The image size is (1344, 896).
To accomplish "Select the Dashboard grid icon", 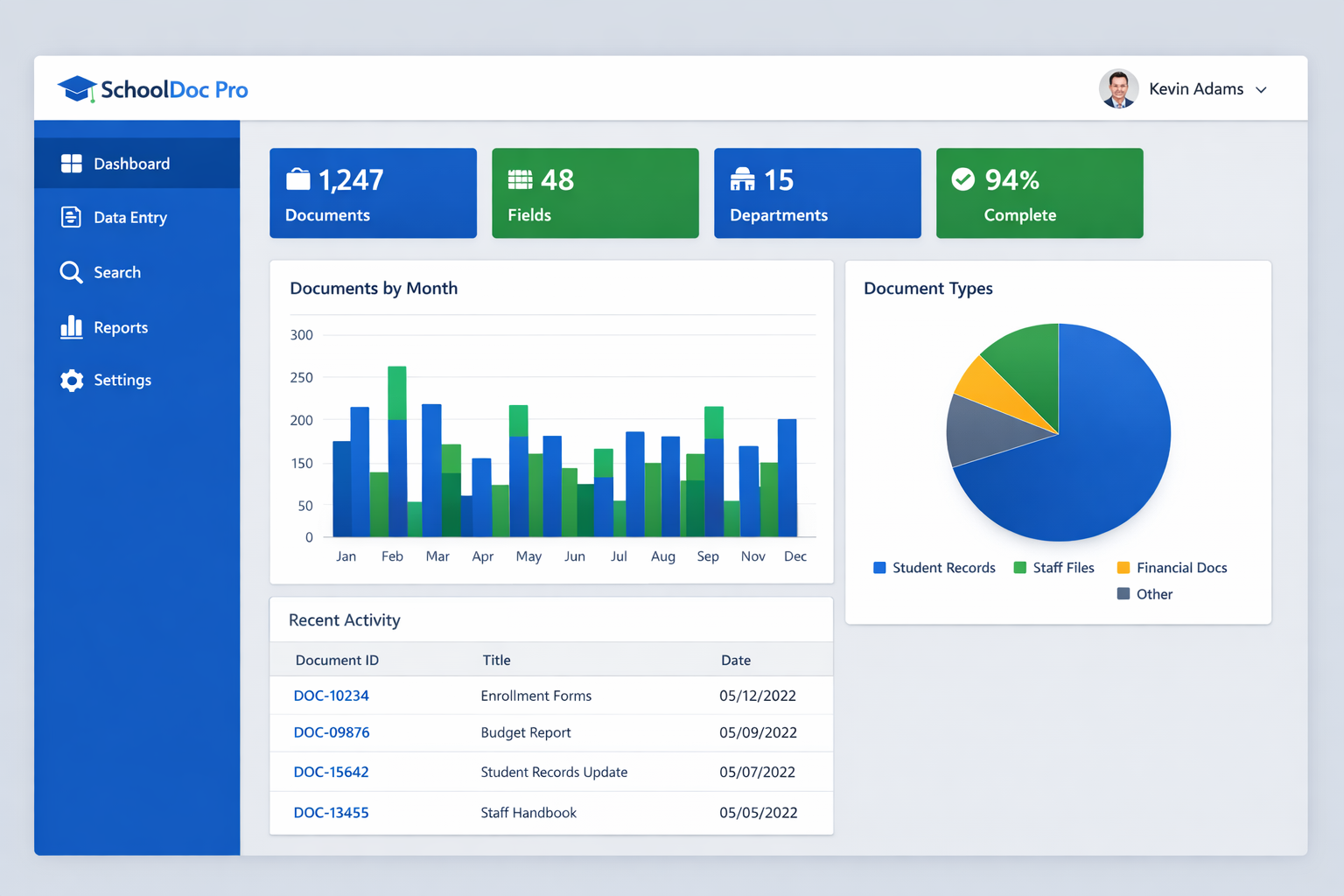I will (x=71, y=163).
